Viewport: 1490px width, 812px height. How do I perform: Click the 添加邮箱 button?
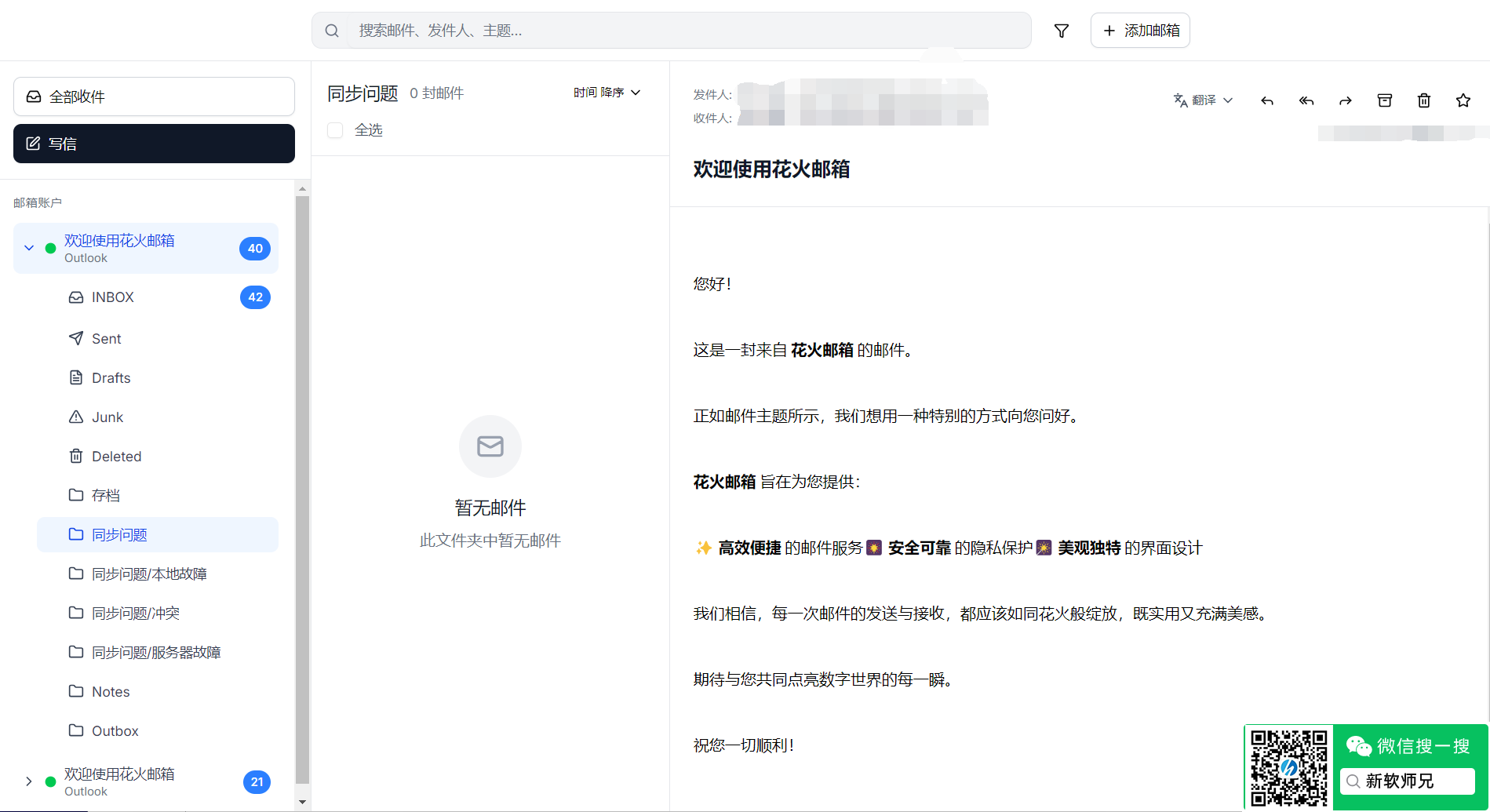[1140, 31]
